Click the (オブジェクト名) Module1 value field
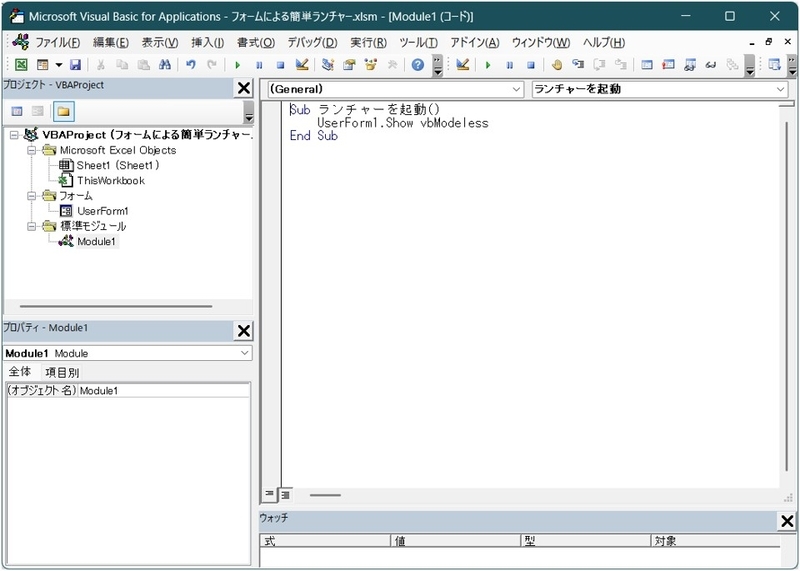The width and height of the screenshot is (800, 571). [x=164, y=391]
